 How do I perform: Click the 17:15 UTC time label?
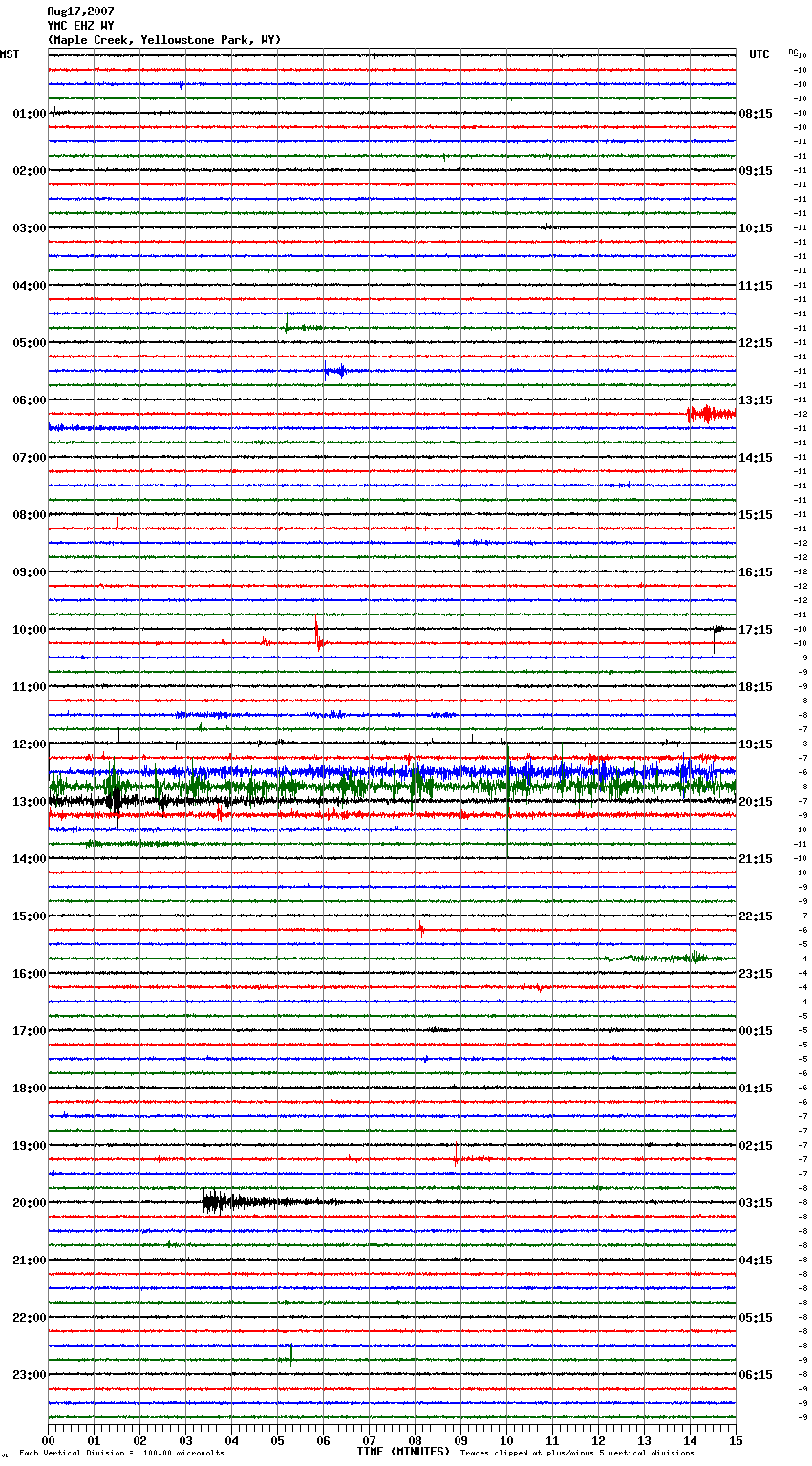pyautogui.click(x=756, y=630)
